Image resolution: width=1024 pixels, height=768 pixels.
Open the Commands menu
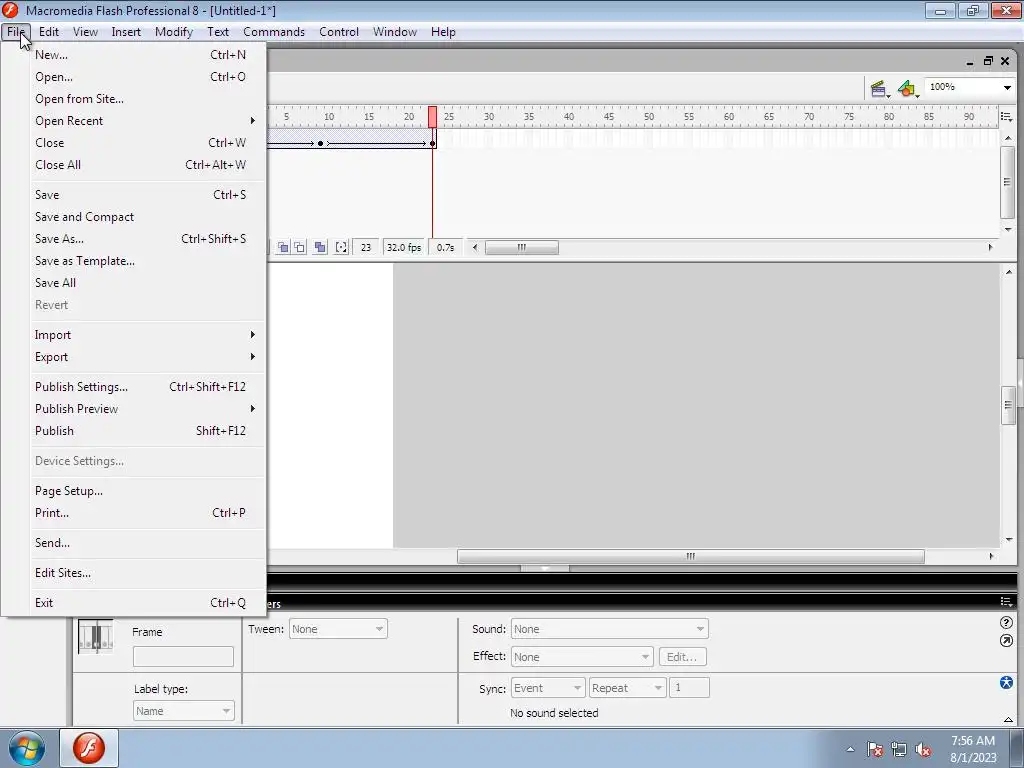click(274, 32)
